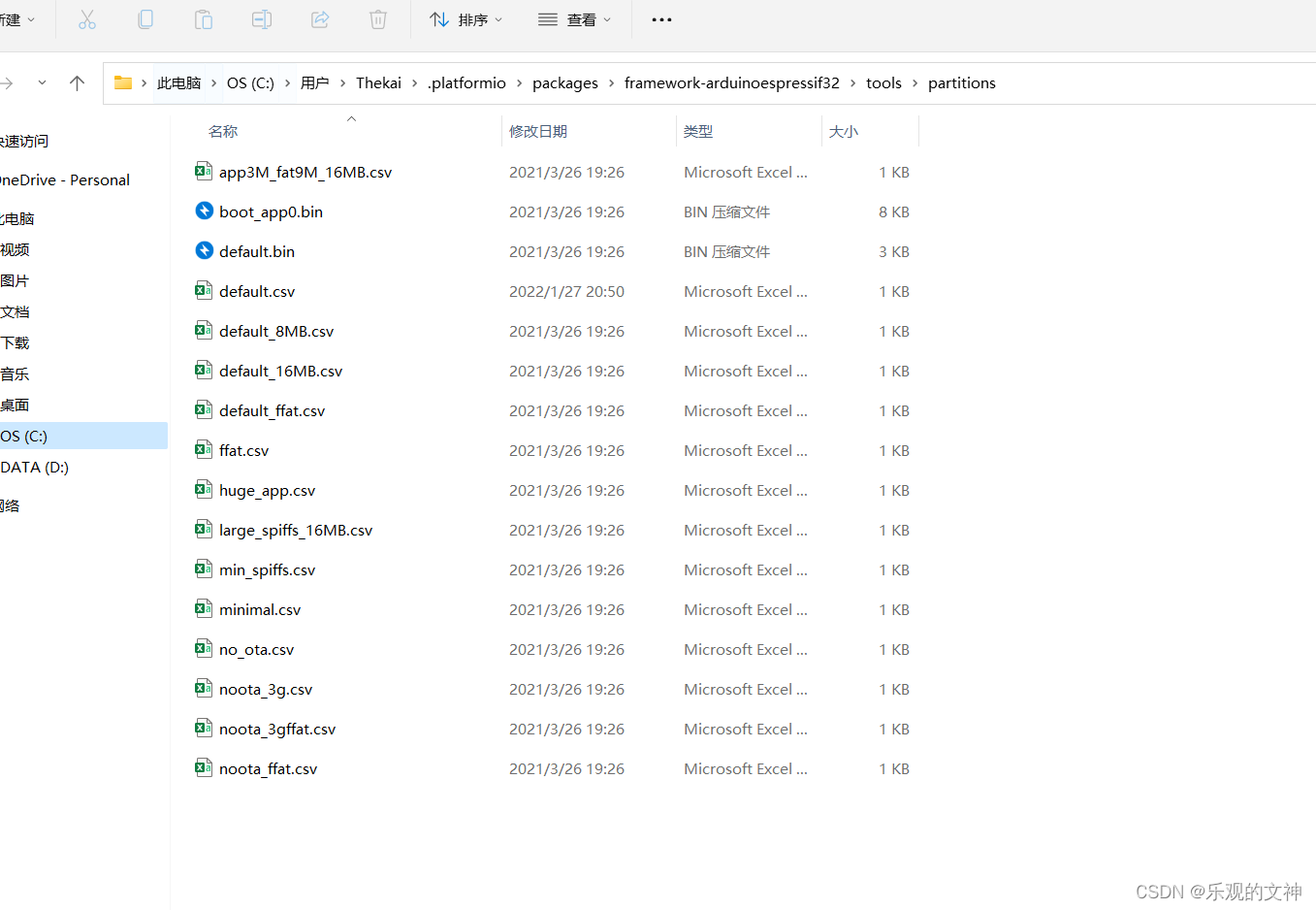Click the icon of default.bin

click(204, 251)
